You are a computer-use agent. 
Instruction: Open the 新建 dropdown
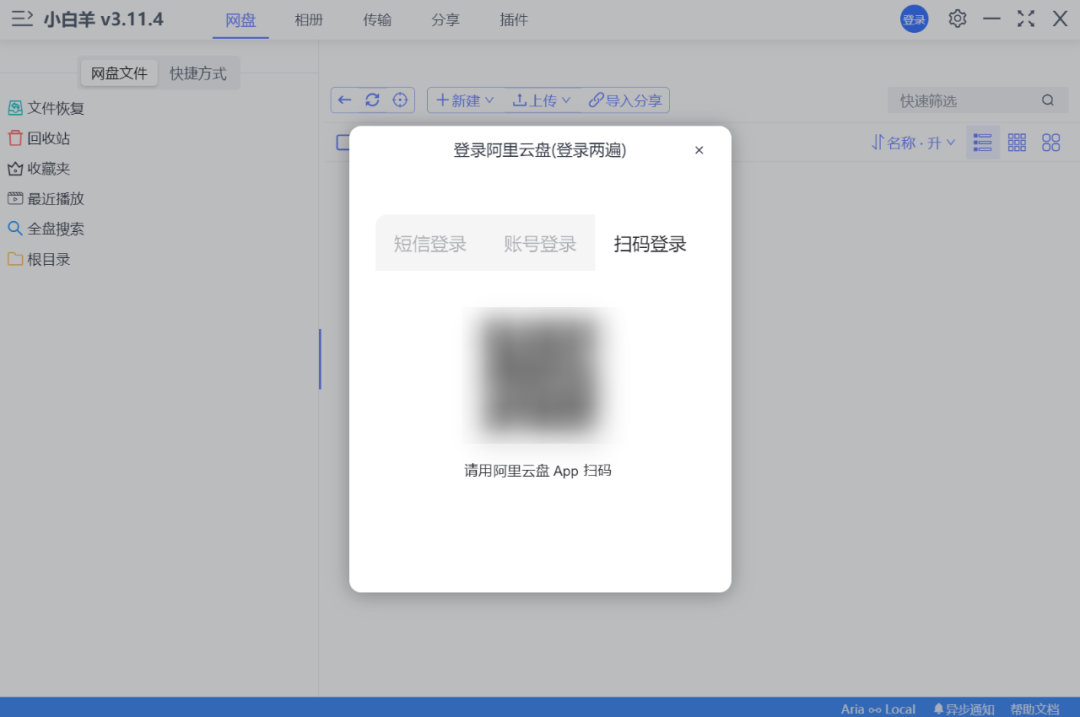coord(465,100)
